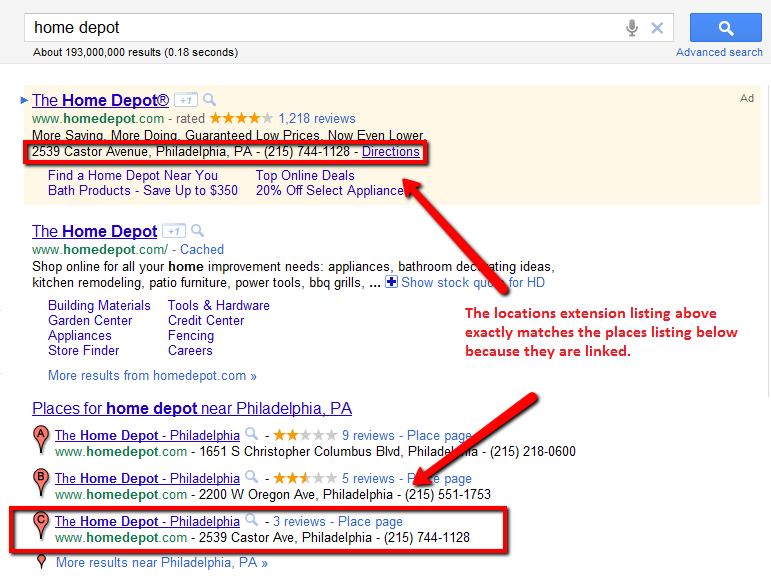Click map pin B marker
This screenshot has width=771, height=580.
coord(41,480)
